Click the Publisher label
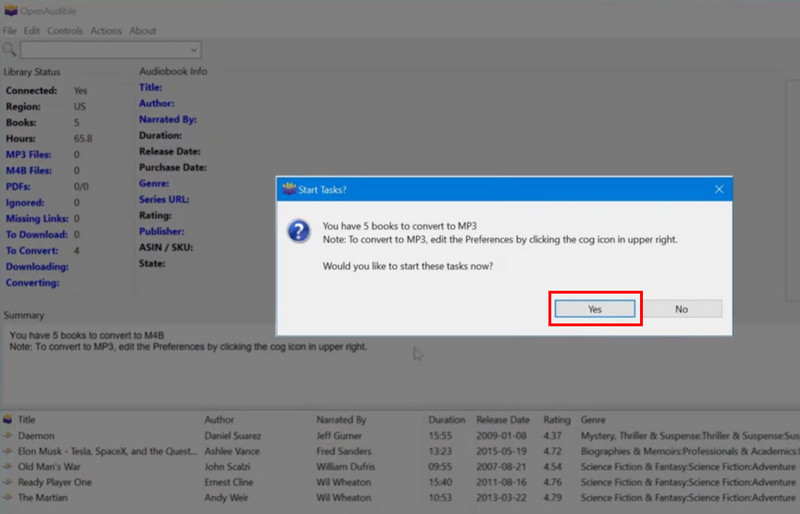This screenshot has height=514, width=800. [162, 231]
